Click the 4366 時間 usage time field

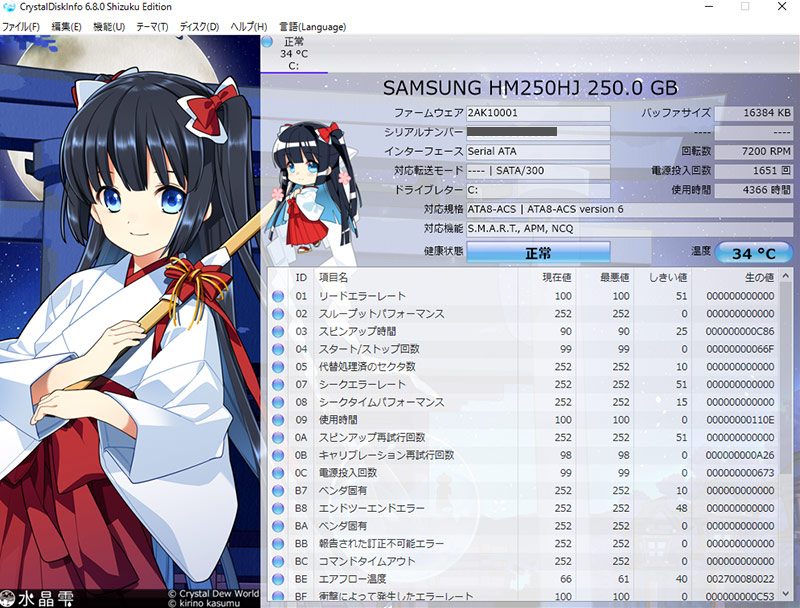(x=754, y=190)
